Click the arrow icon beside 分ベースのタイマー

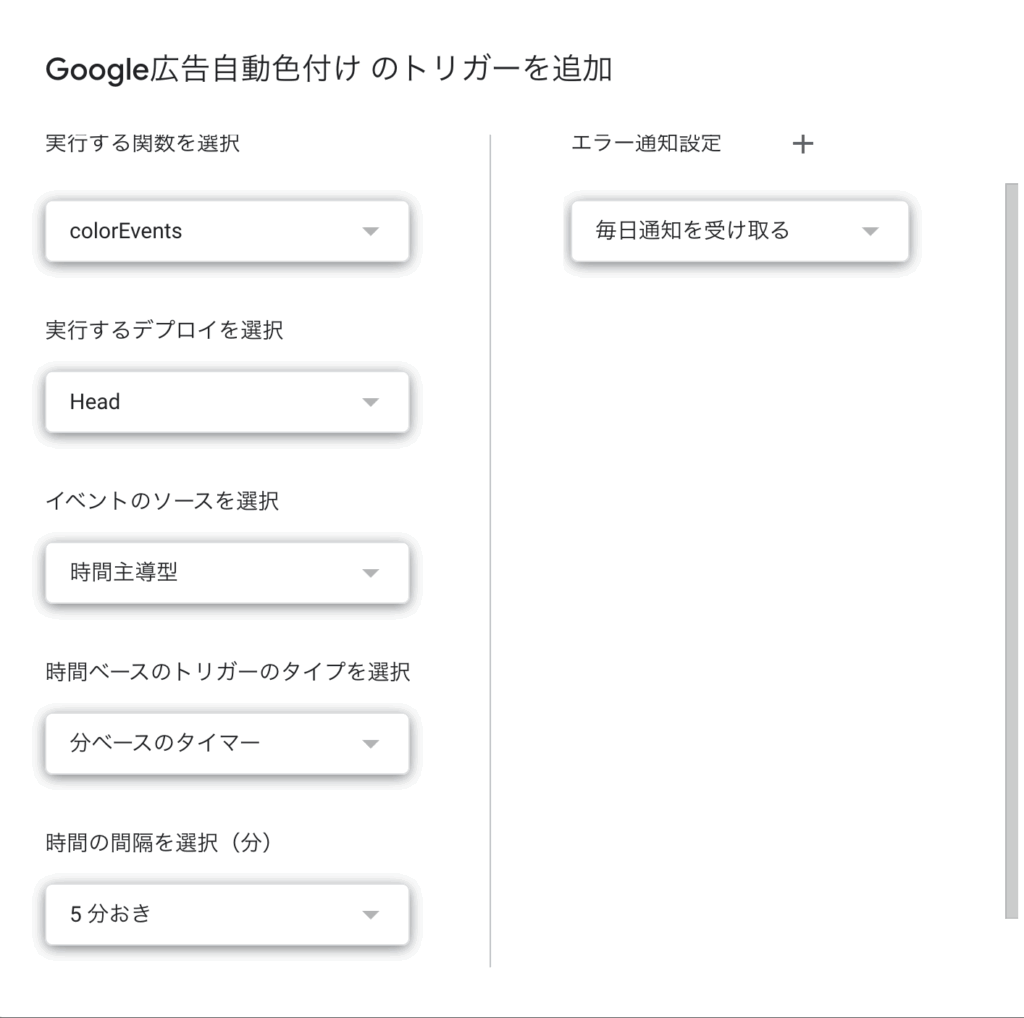pyautogui.click(x=370, y=744)
